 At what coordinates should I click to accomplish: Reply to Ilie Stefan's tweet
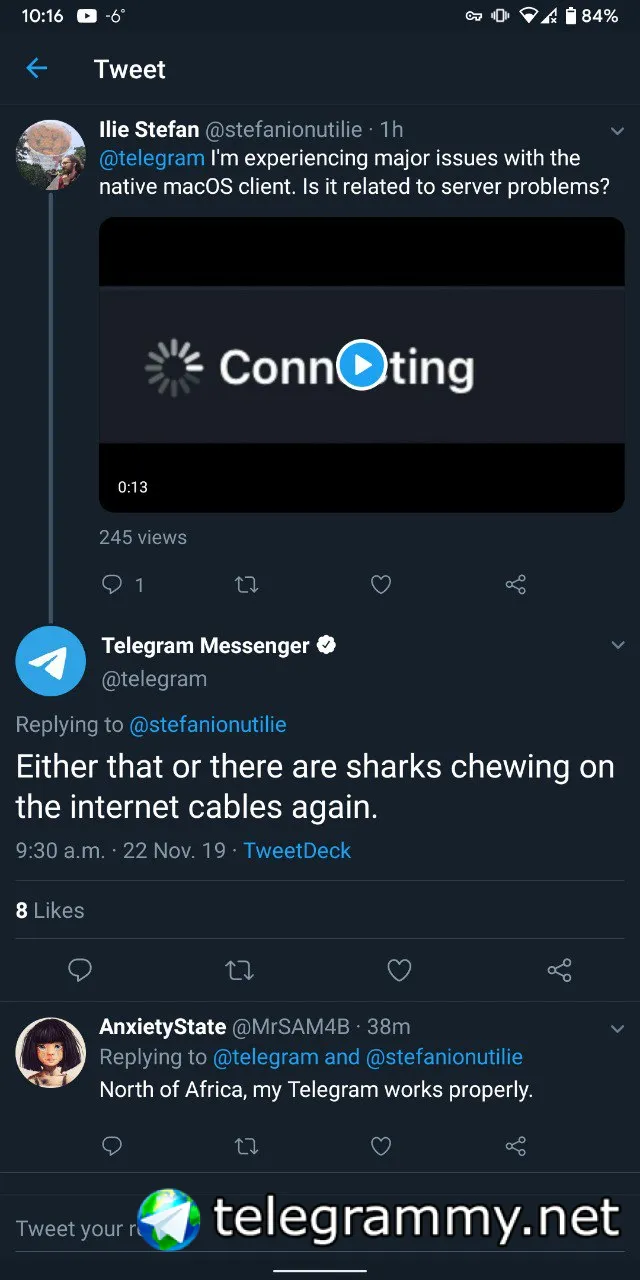(112, 584)
